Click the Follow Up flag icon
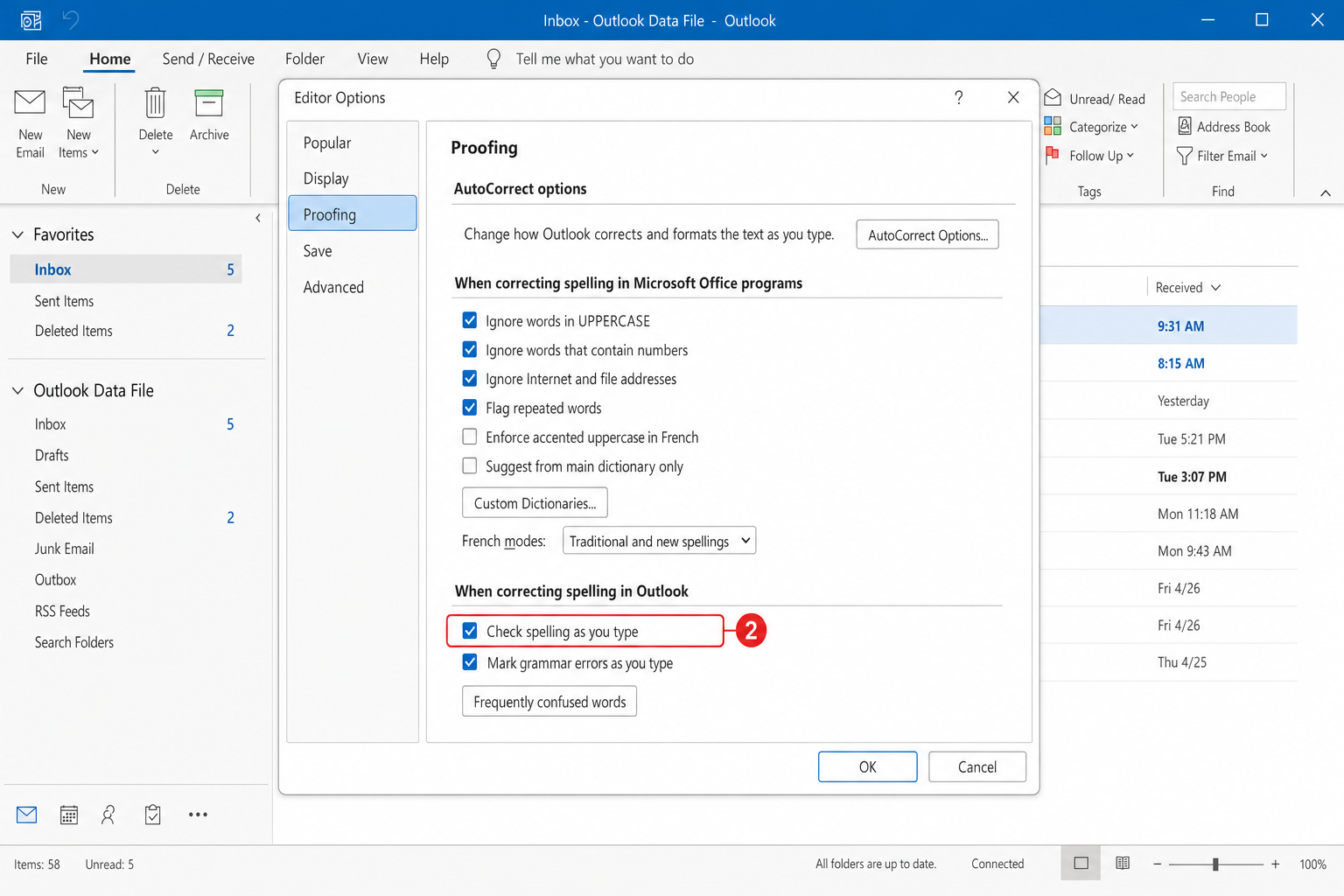 coord(1053,155)
